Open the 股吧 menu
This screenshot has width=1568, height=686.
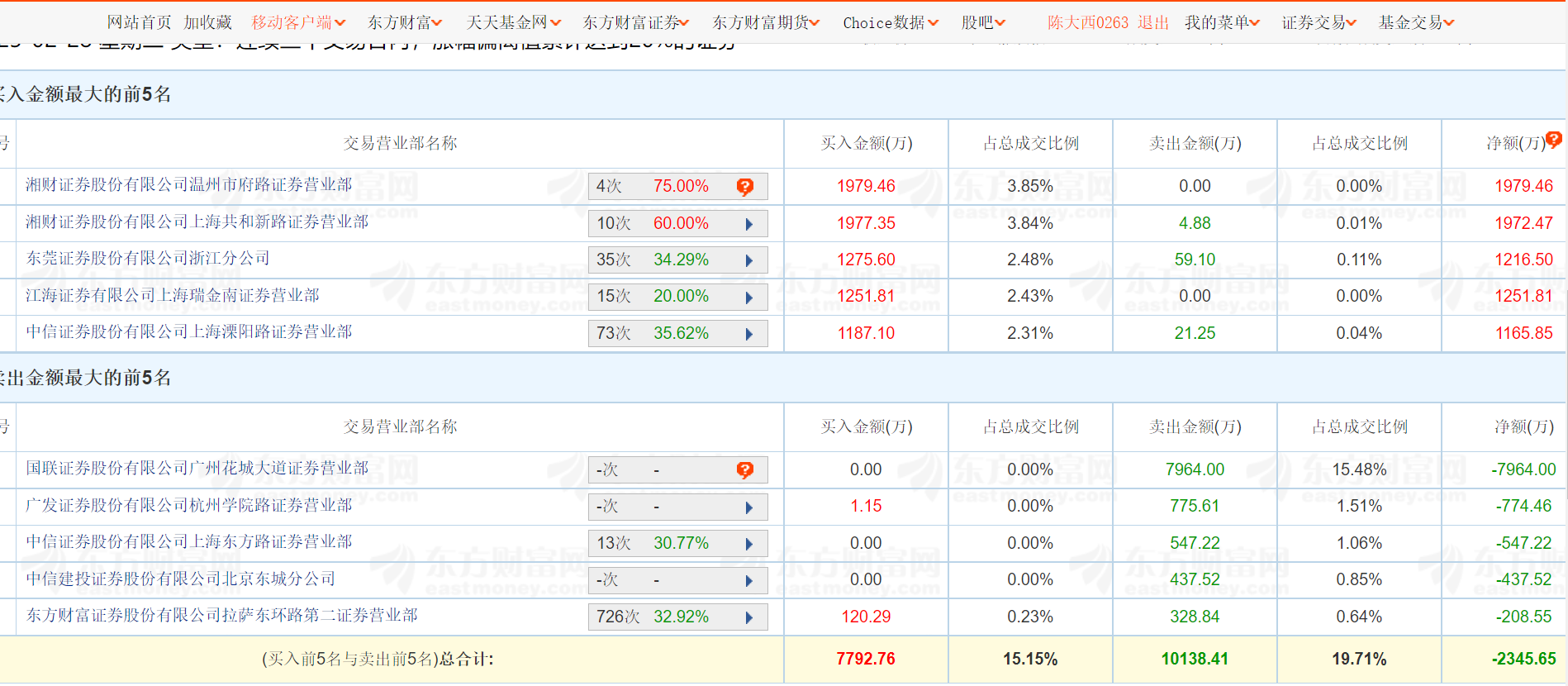click(x=983, y=22)
